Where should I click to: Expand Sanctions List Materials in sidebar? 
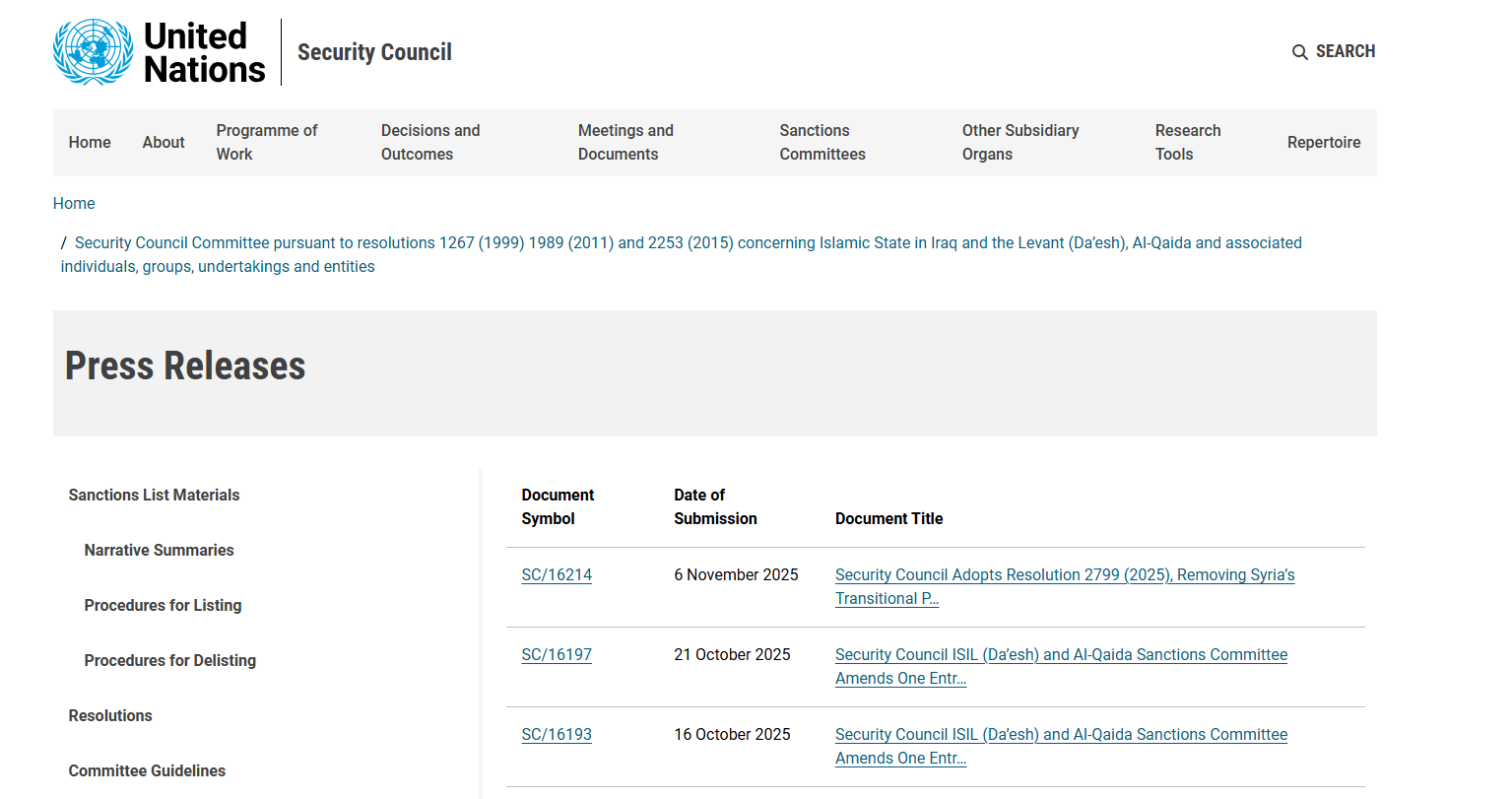(x=154, y=496)
